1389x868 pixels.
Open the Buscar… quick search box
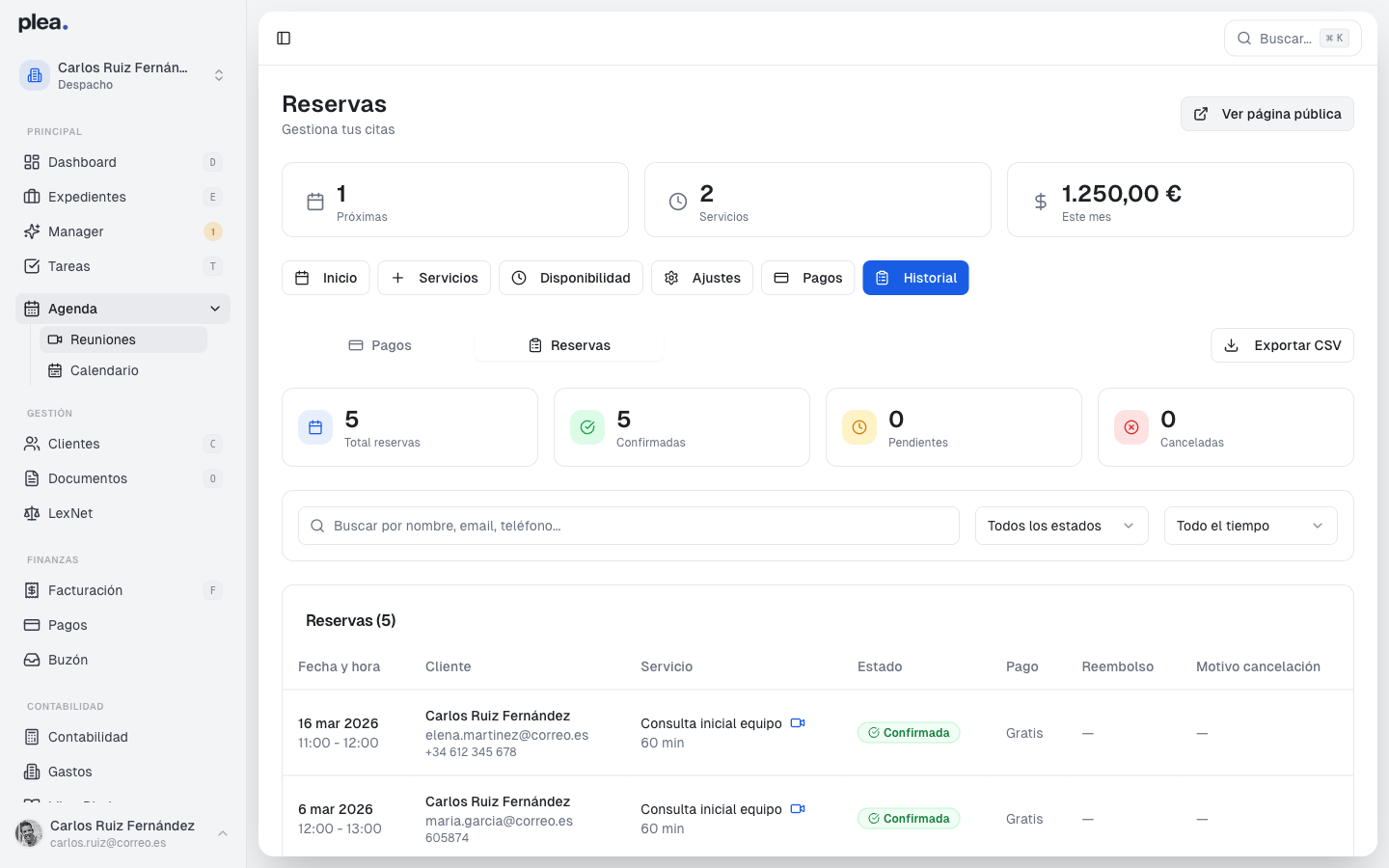[x=1293, y=39]
